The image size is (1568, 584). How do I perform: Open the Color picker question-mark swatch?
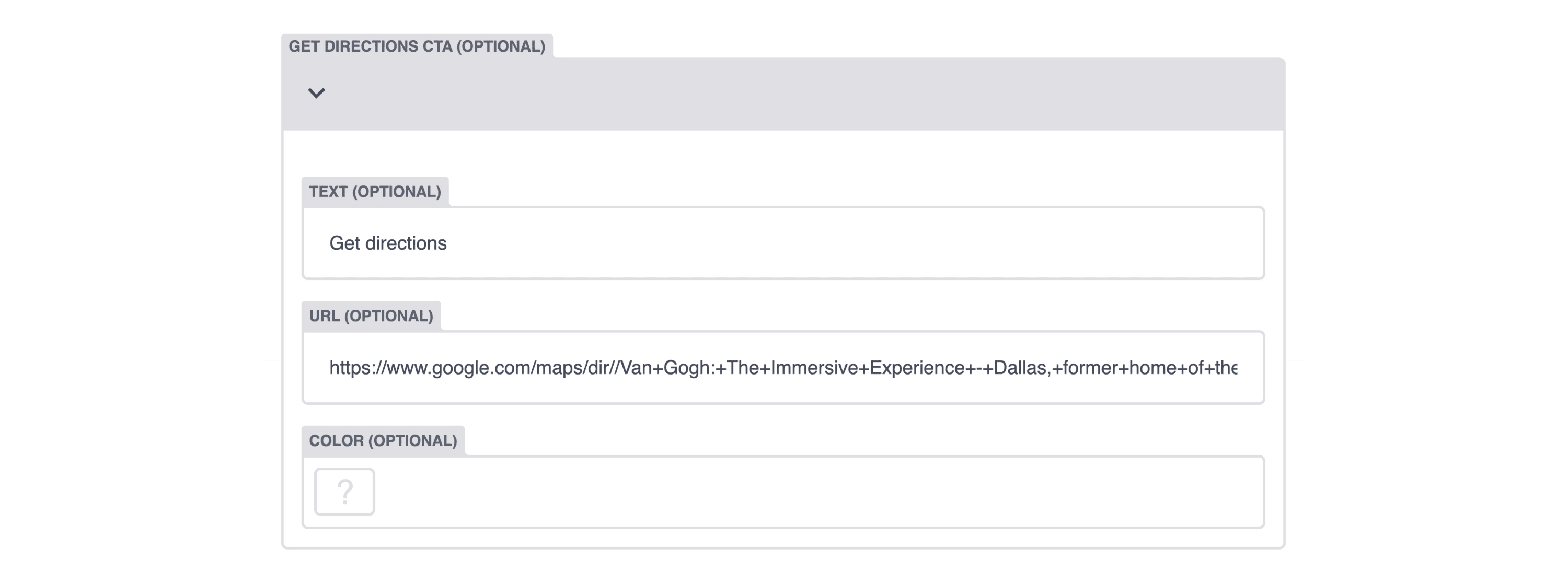[x=344, y=492]
